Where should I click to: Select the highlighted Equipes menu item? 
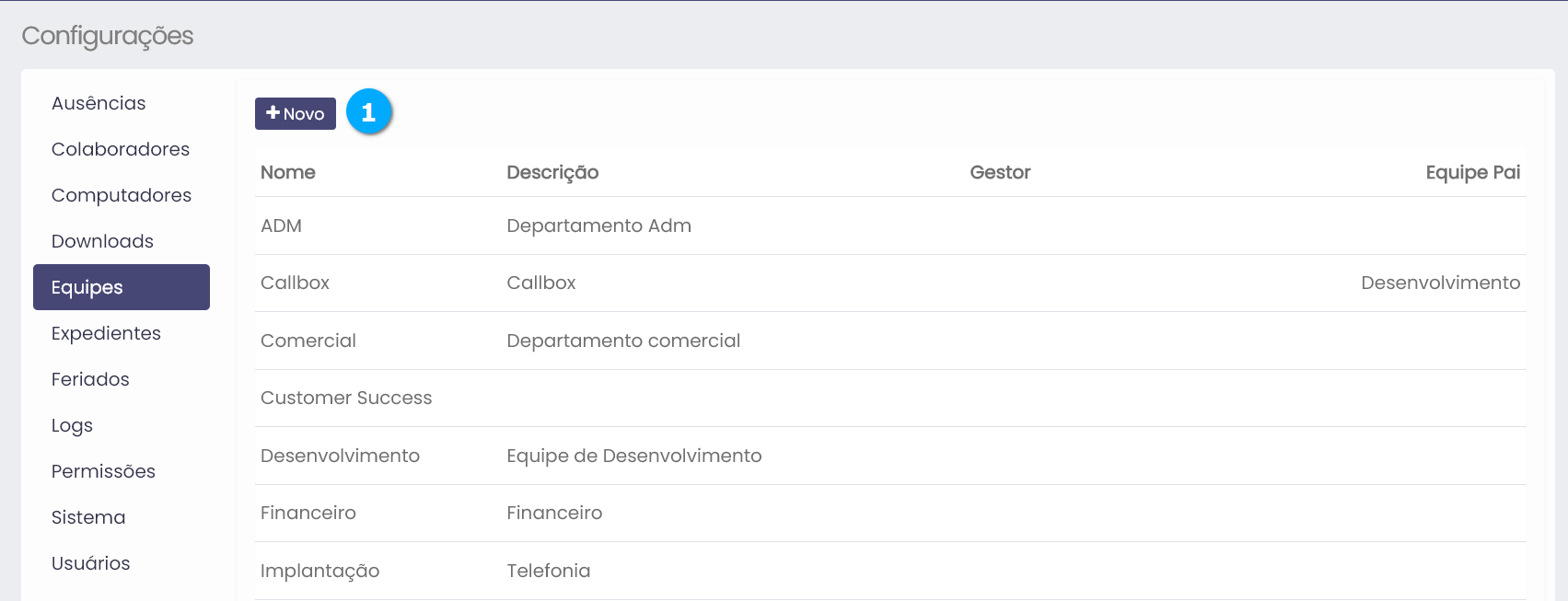(x=121, y=287)
